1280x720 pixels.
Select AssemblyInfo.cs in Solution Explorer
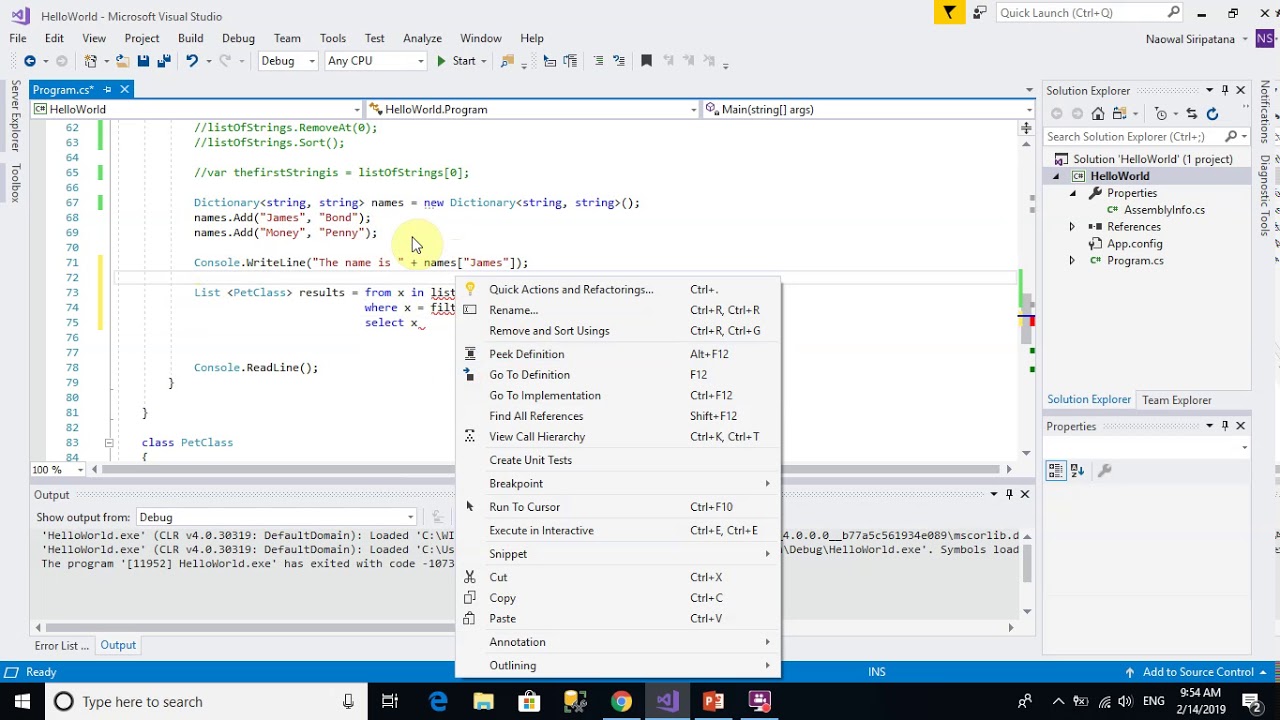click(1164, 210)
